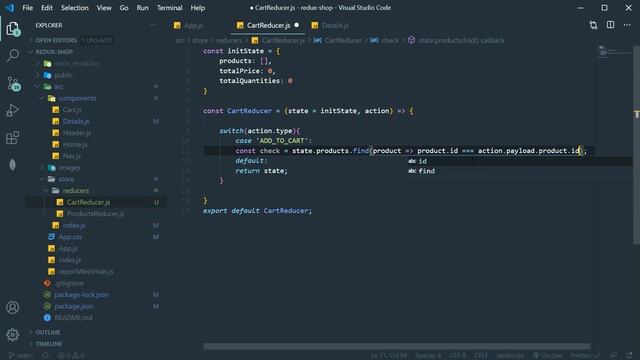
Task: Click the feedback icon in status bar
Action: point(613,356)
